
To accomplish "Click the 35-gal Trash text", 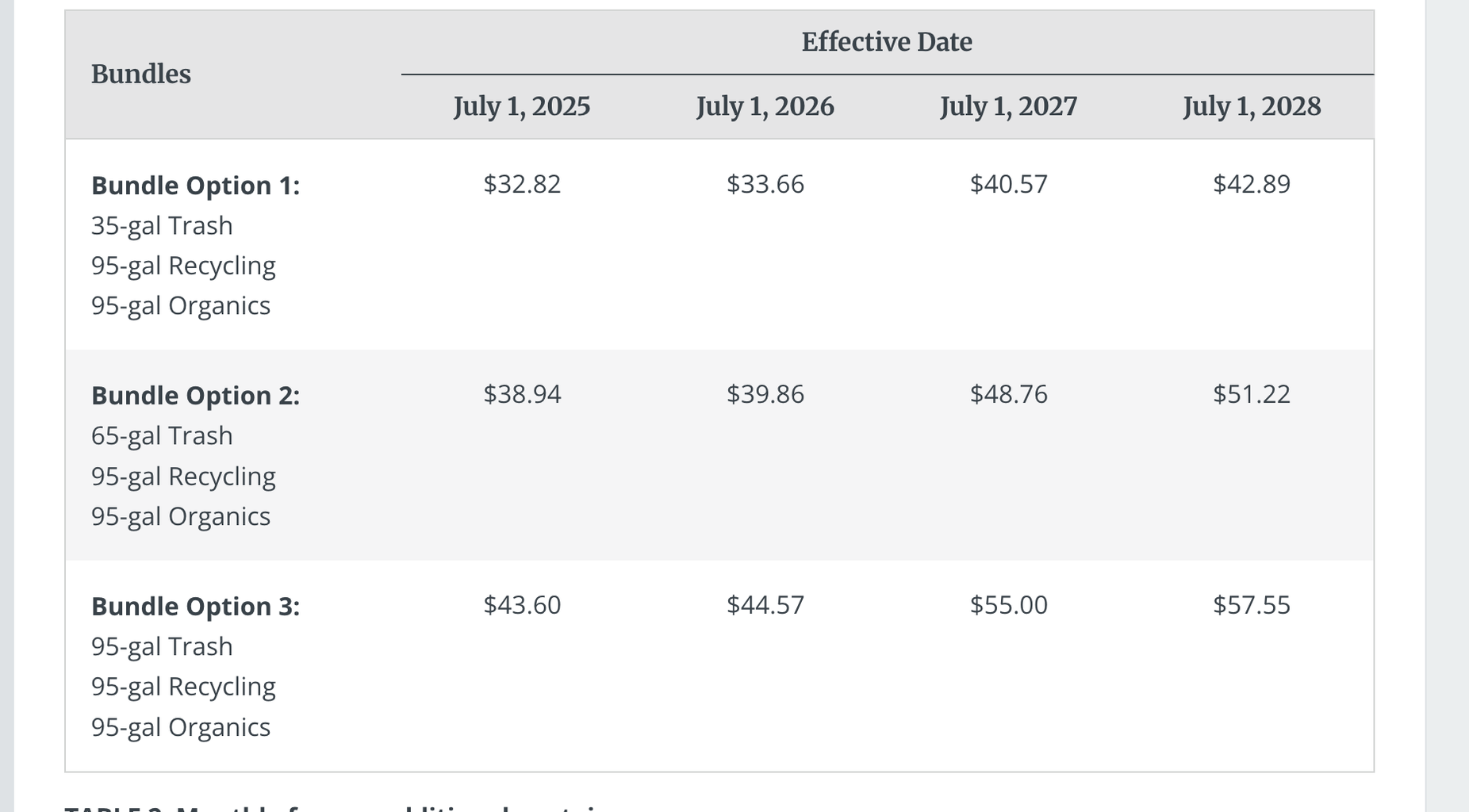I will tap(162, 226).
